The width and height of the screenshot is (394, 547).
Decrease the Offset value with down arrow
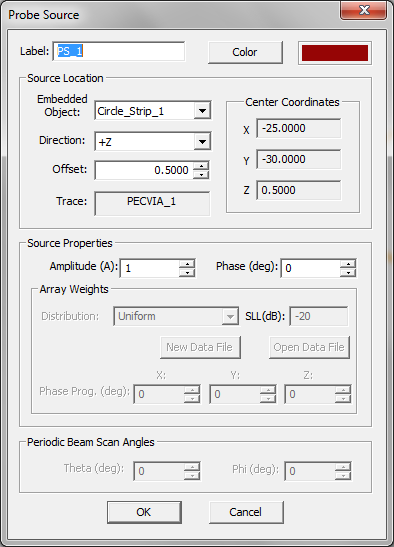pyautogui.click(x=201, y=175)
